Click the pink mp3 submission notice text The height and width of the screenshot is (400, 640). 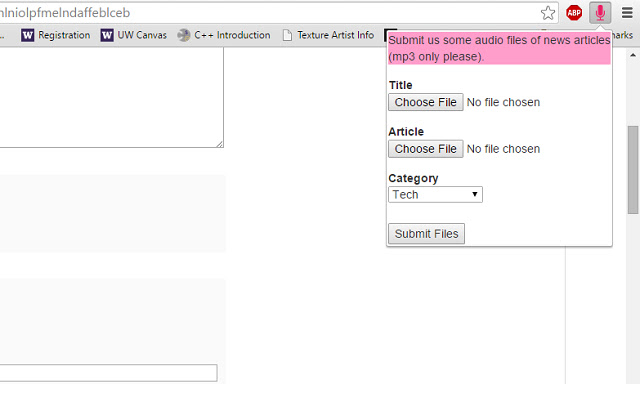pyautogui.click(x=499, y=48)
